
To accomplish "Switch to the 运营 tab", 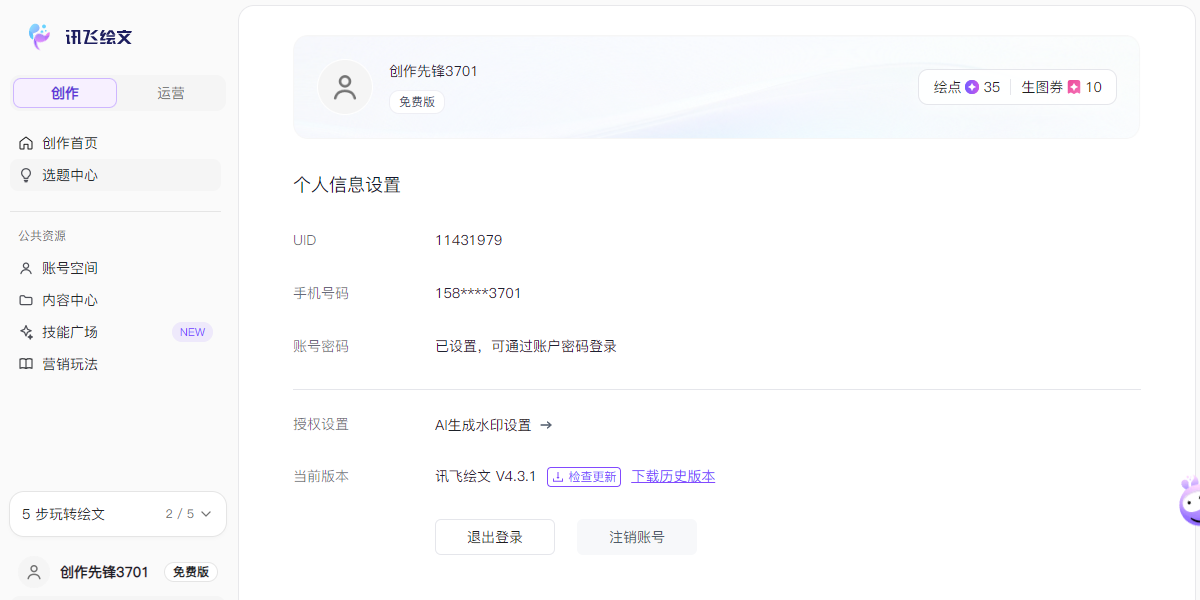I will 171,93.
